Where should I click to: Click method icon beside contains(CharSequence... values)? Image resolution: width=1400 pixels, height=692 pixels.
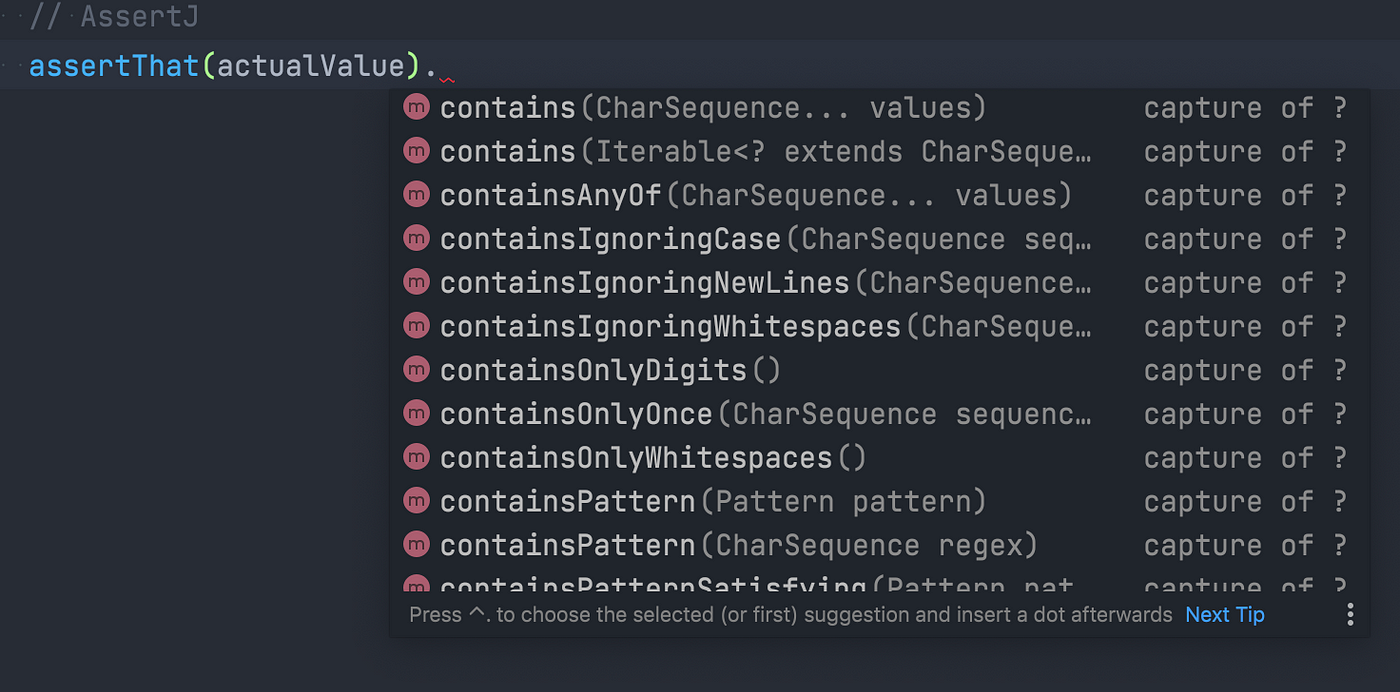pos(416,108)
